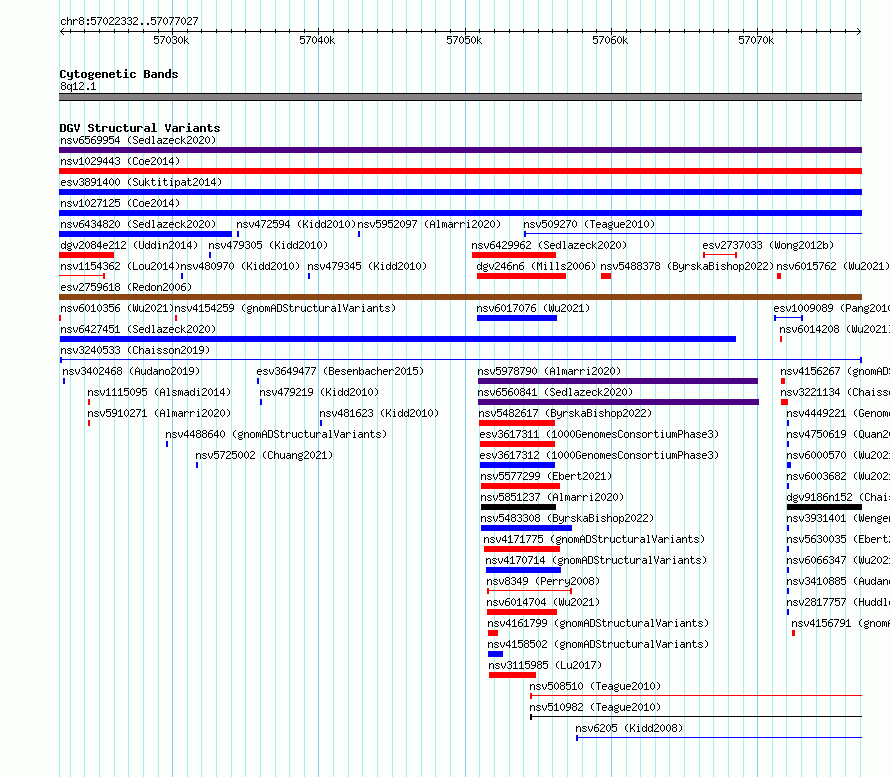890x777 pixels.
Task: Open nsv510982 (Teague2010) label
Action: click(595, 707)
